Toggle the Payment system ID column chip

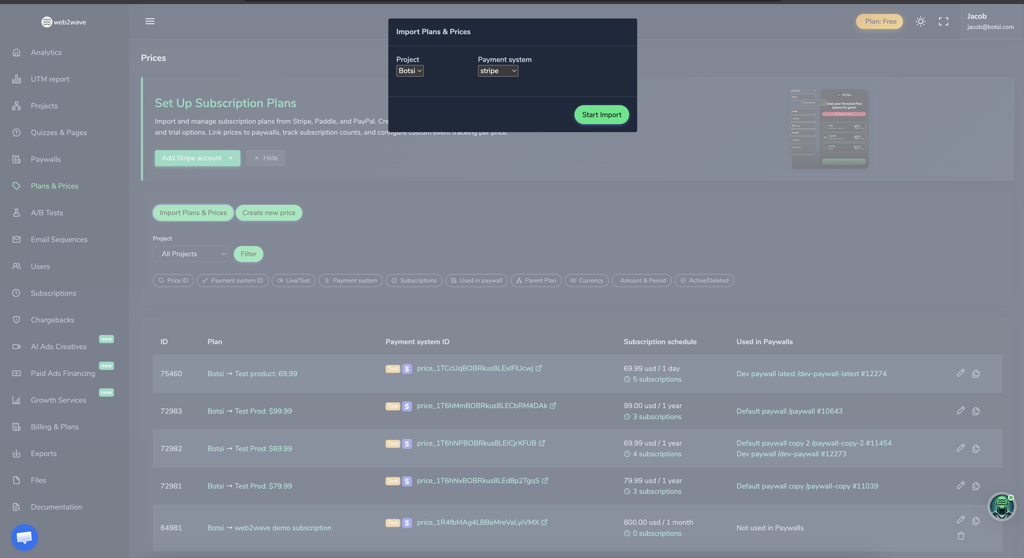(x=232, y=280)
